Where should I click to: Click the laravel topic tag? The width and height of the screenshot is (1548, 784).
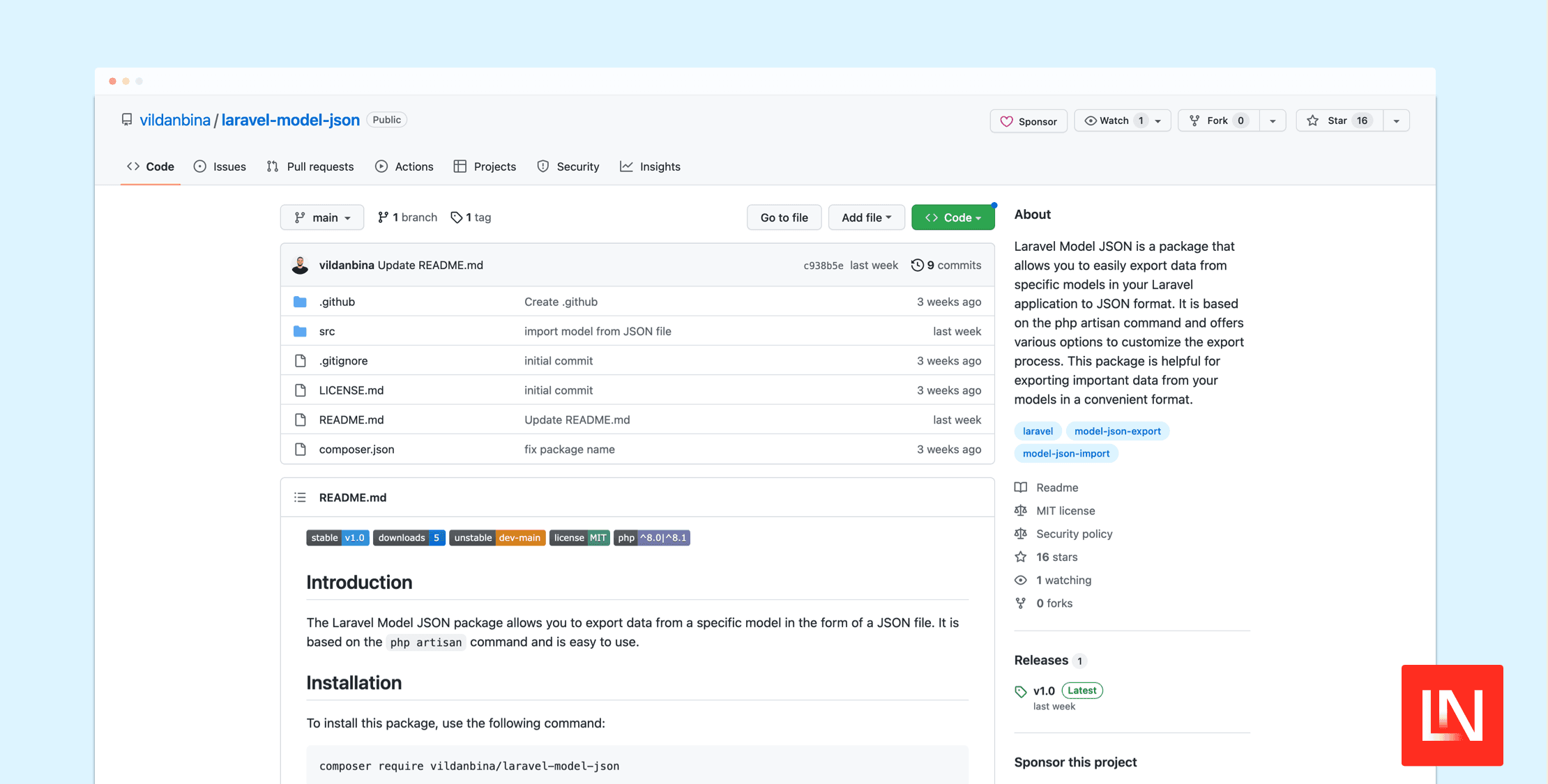[x=1038, y=431]
